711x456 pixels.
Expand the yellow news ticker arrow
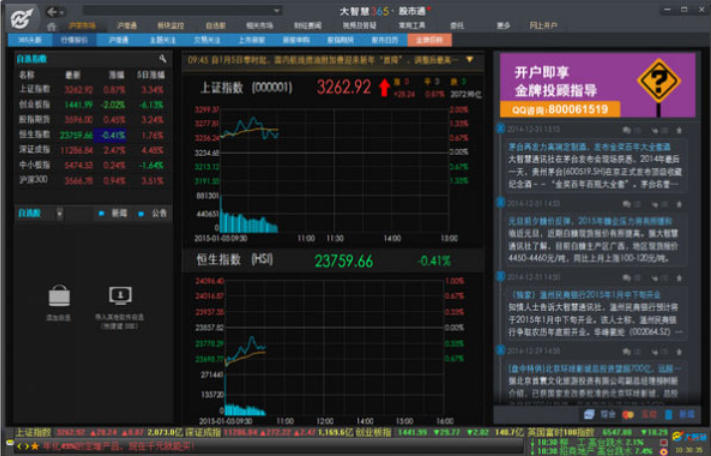[469, 59]
